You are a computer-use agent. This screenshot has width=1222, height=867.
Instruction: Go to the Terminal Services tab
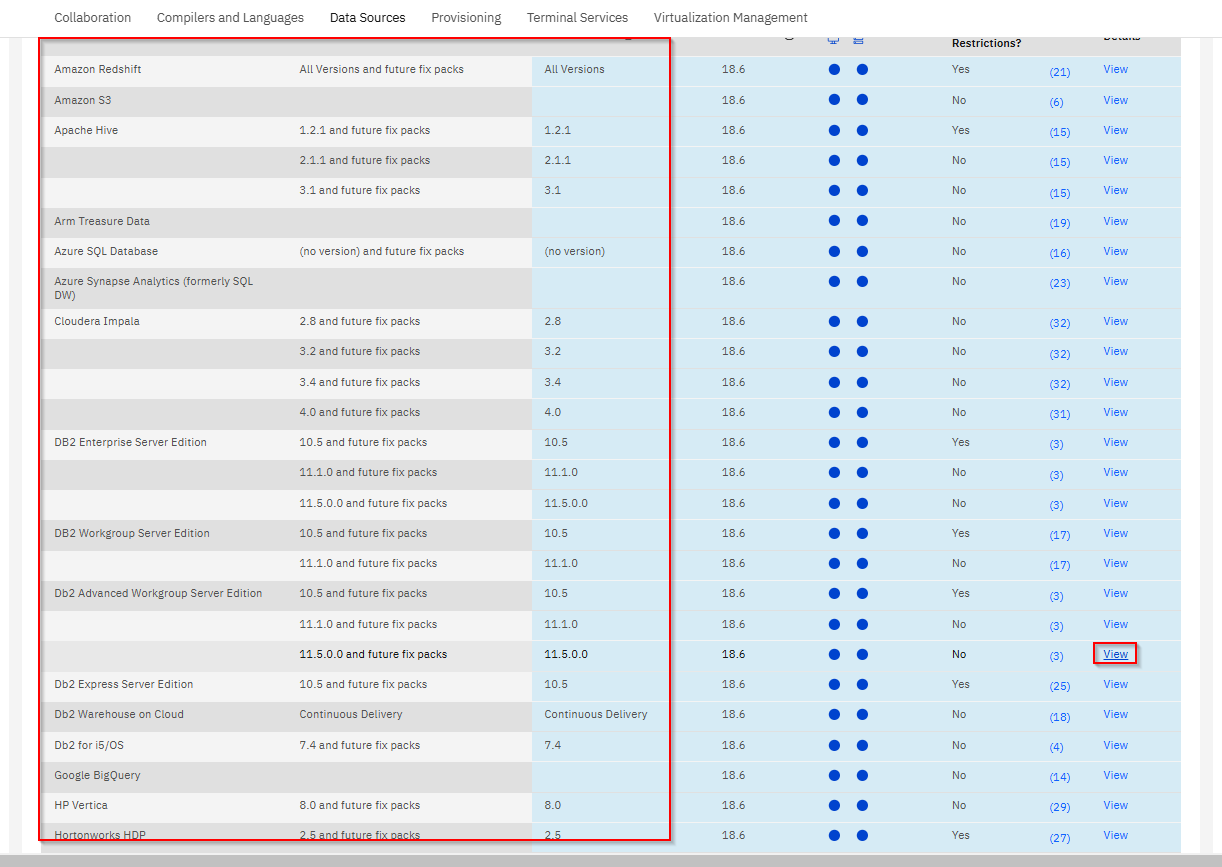click(577, 17)
